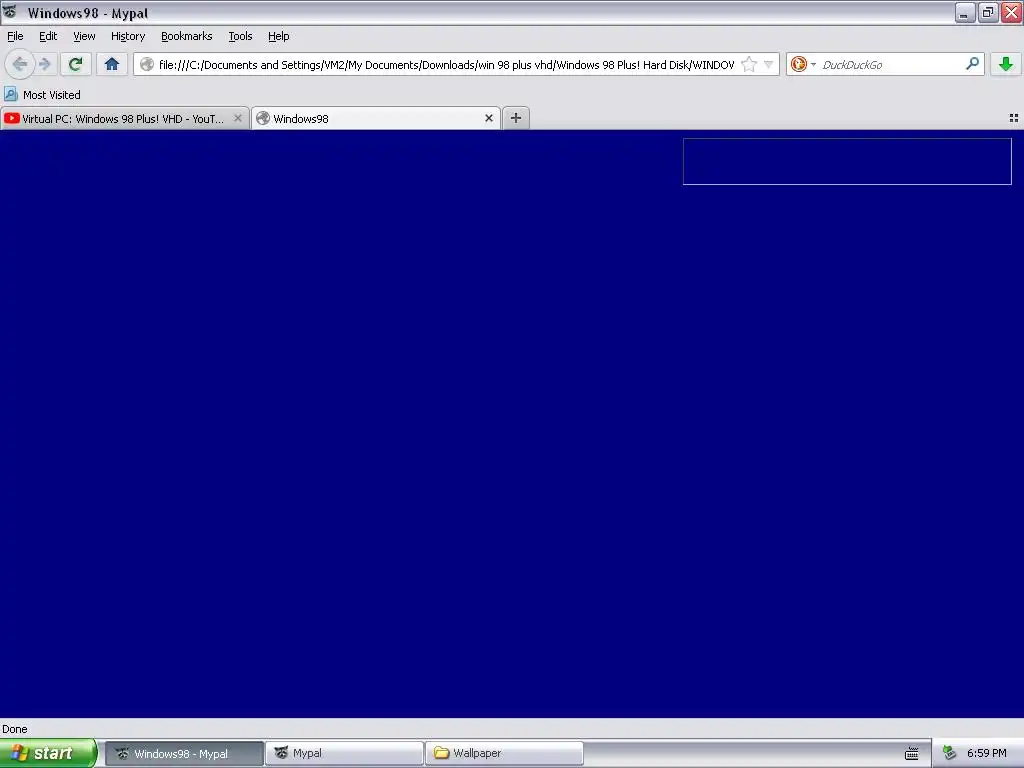Image resolution: width=1024 pixels, height=768 pixels.
Task: Switch to Windows98 - Mypal taskbar button
Action: tap(184, 753)
